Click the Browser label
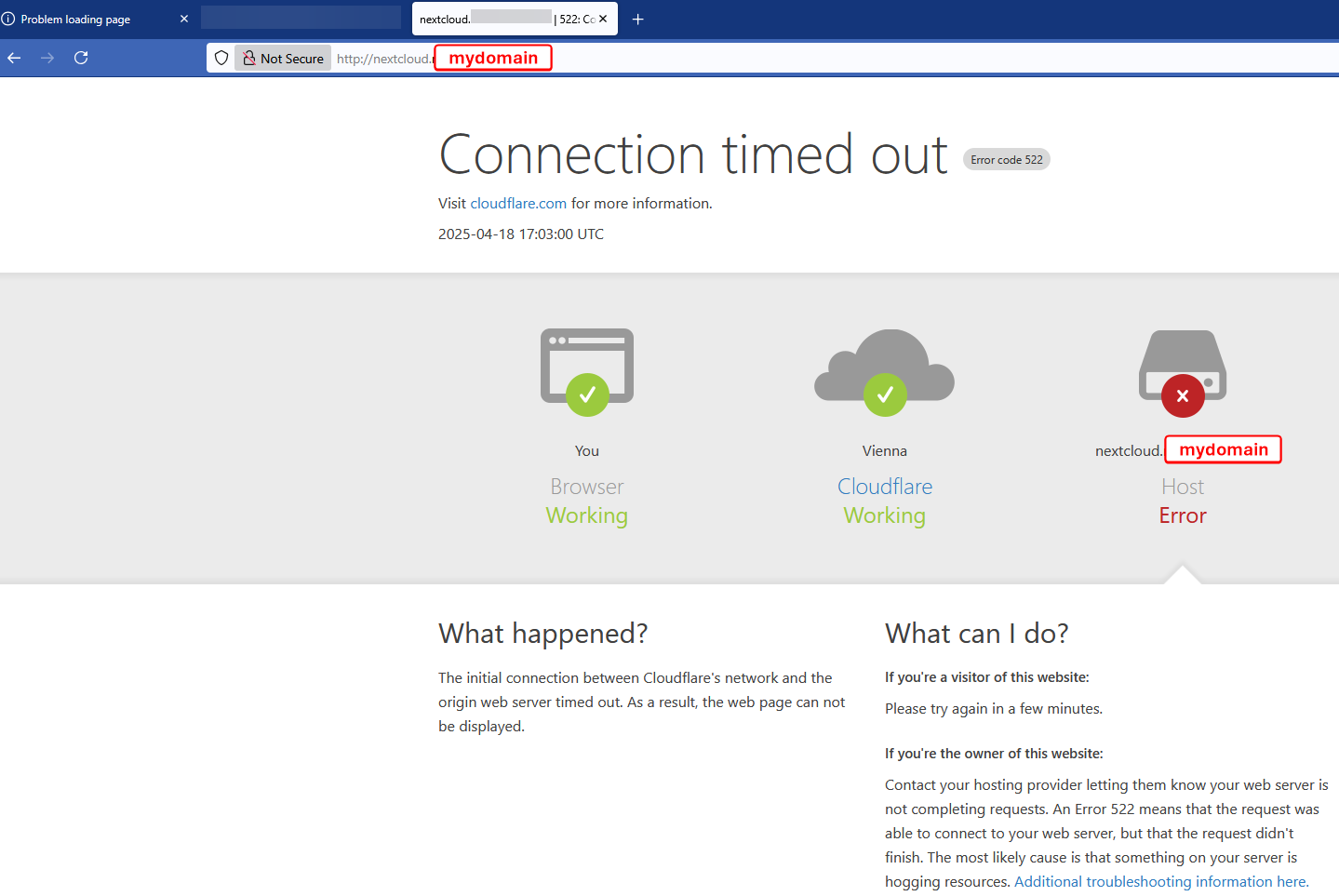Viewport: 1339px width, 896px height. click(587, 487)
